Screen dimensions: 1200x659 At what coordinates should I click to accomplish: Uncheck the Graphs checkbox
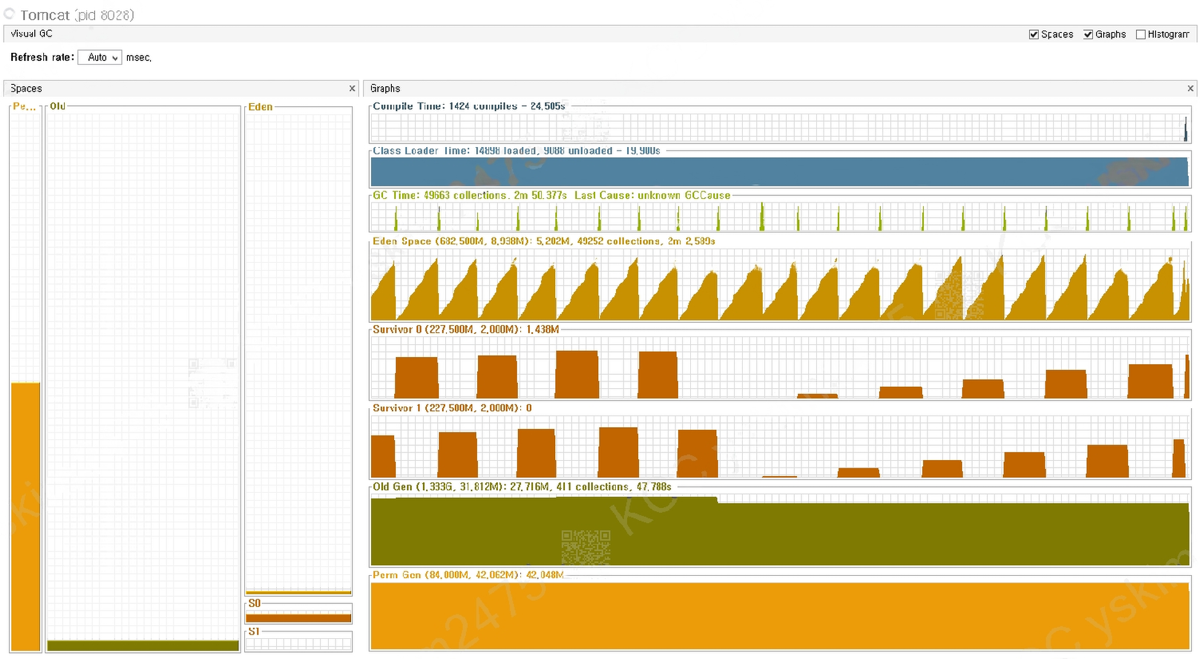point(1088,34)
